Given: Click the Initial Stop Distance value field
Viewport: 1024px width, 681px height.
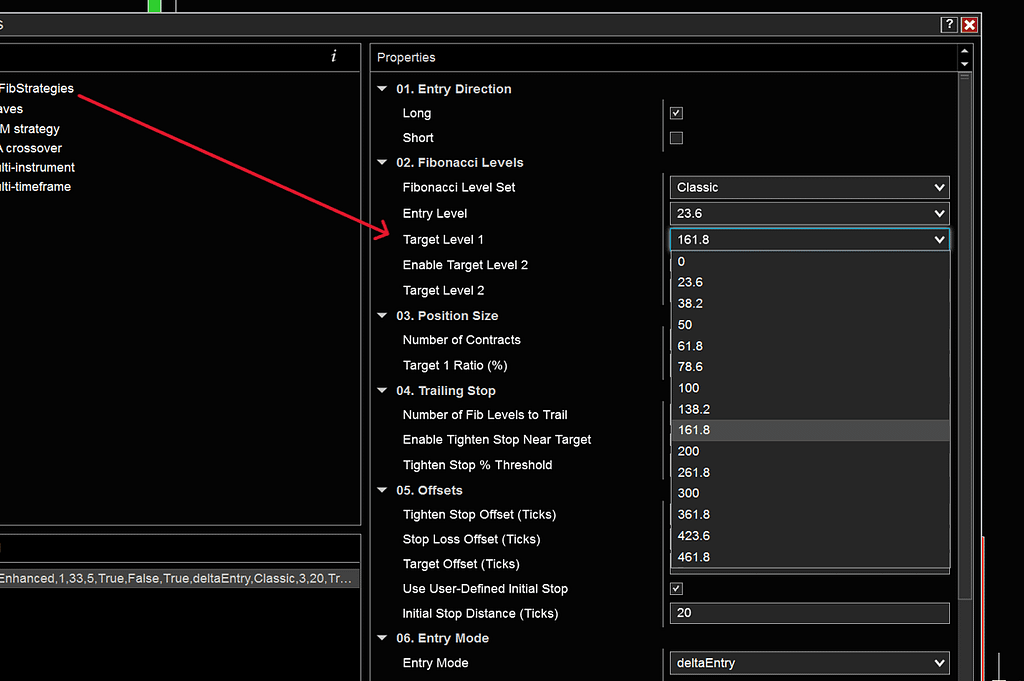Looking at the screenshot, I should pos(810,612).
